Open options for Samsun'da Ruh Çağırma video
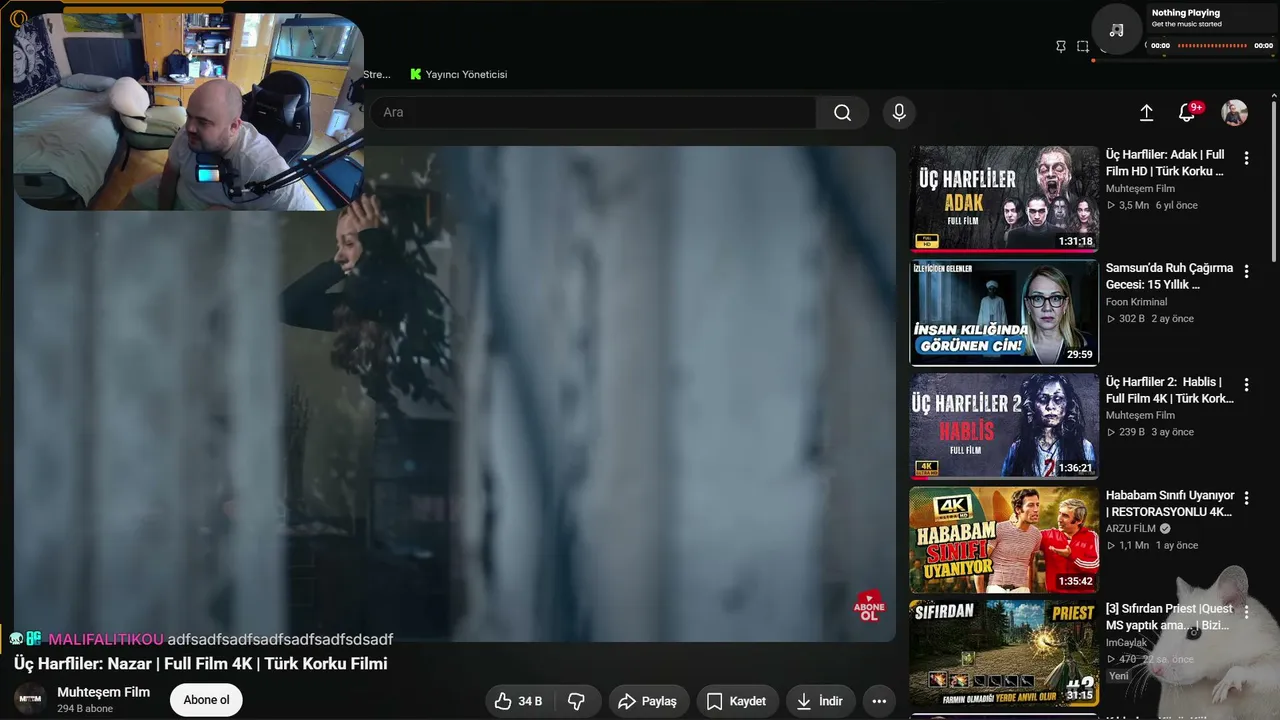This screenshot has width=1280, height=720. pyautogui.click(x=1246, y=271)
